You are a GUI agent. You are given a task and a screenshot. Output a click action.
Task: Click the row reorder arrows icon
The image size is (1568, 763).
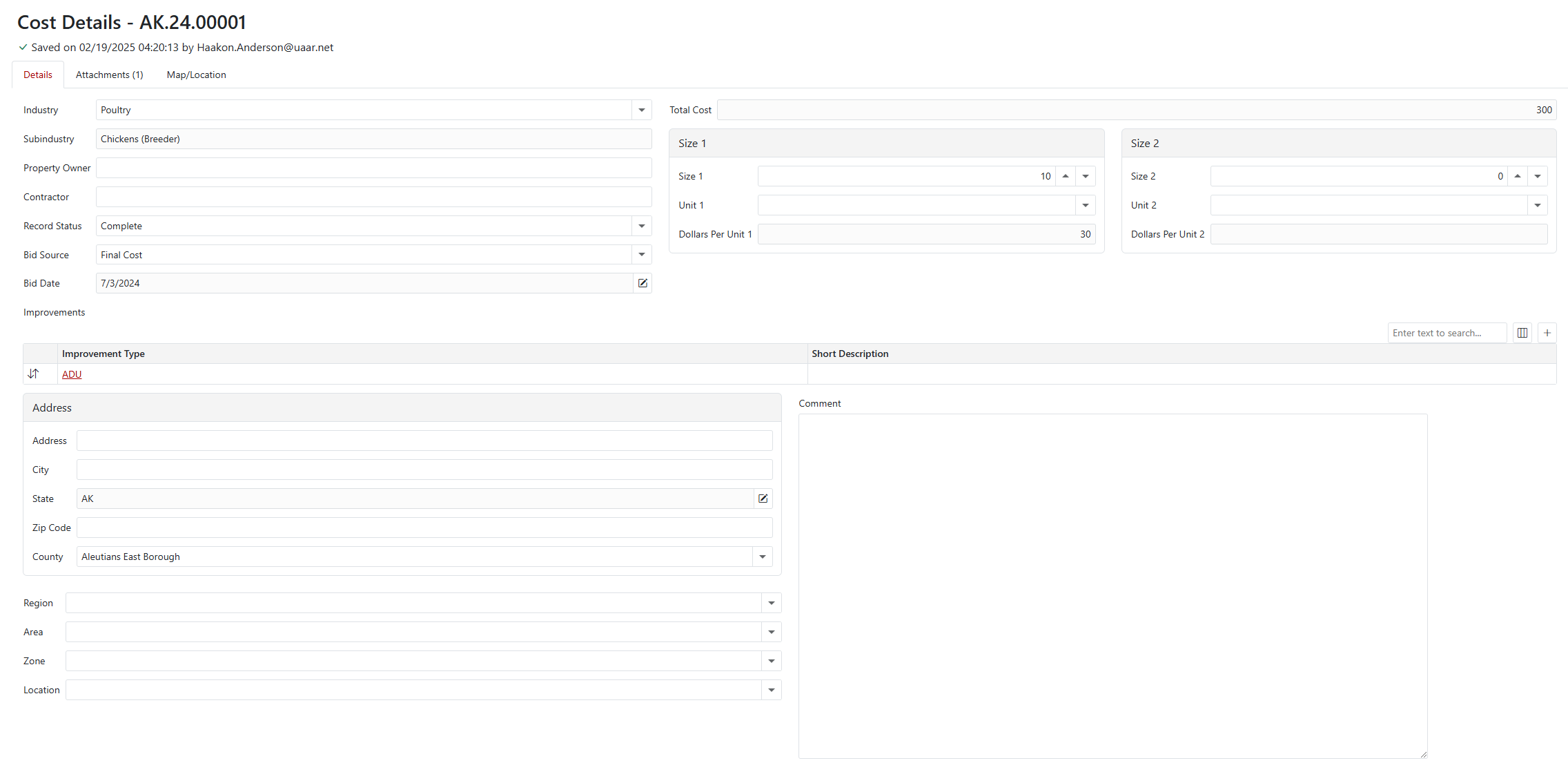tap(33, 374)
